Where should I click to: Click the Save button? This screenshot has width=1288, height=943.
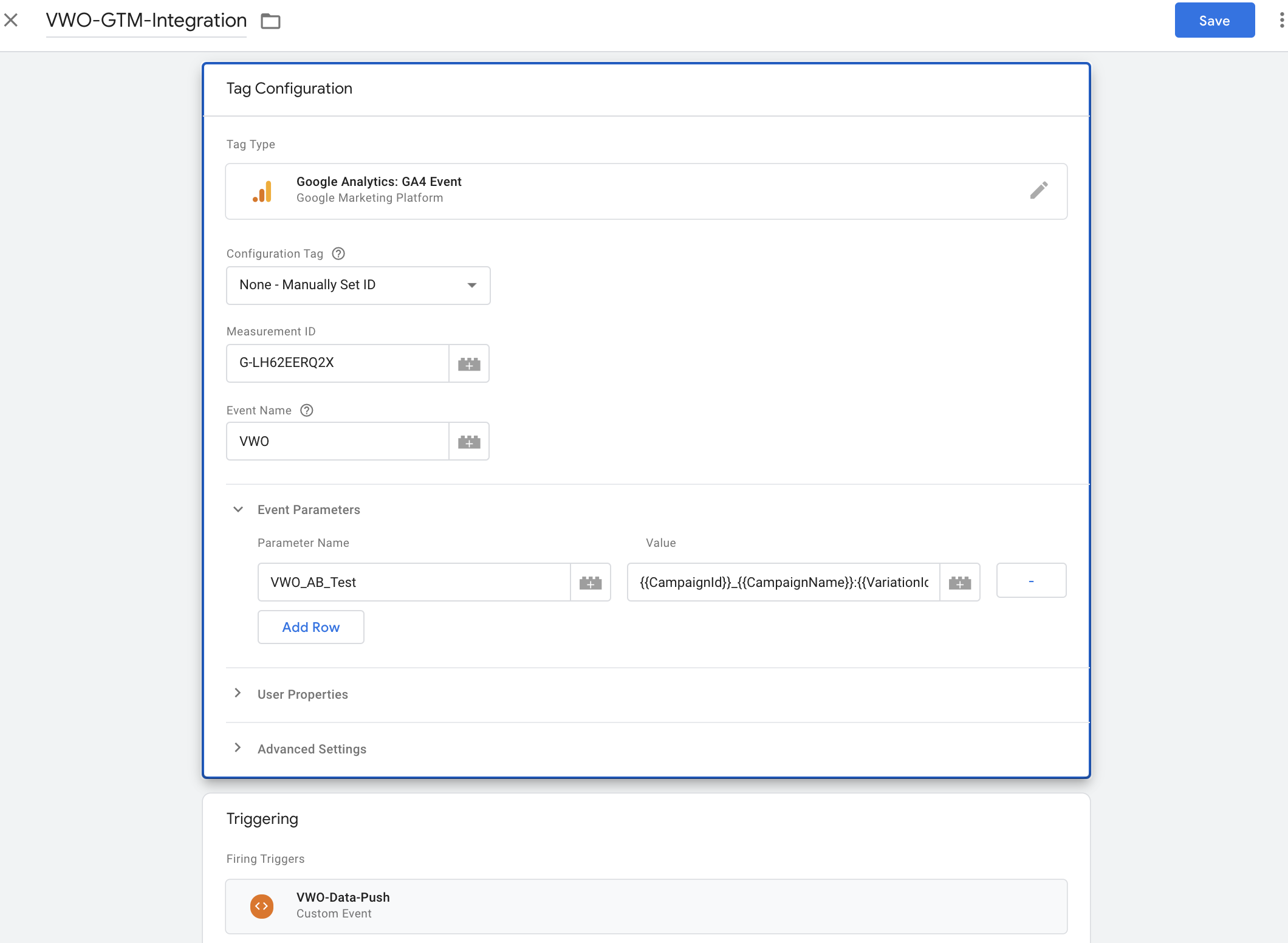click(x=1214, y=21)
